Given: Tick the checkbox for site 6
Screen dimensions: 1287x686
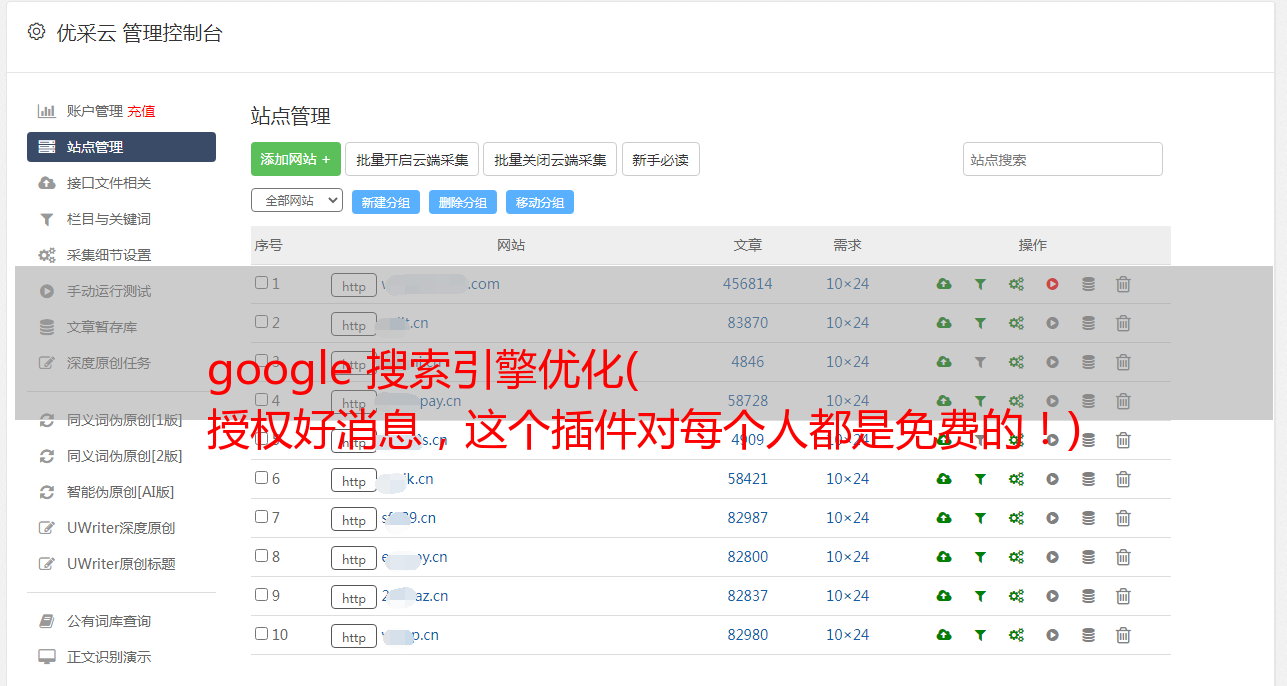Looking at the screenshot, I should point(261,478).
